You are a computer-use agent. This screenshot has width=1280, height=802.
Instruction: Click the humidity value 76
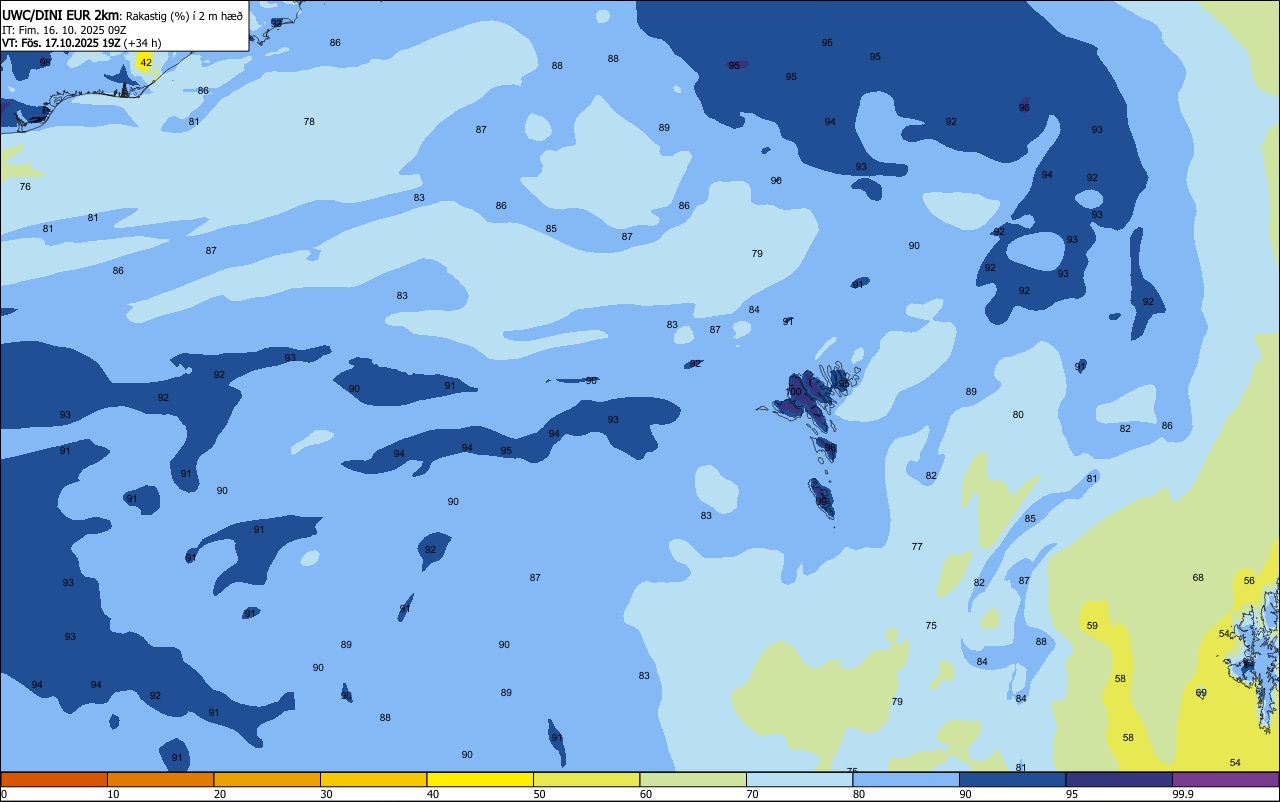point(25,187)
